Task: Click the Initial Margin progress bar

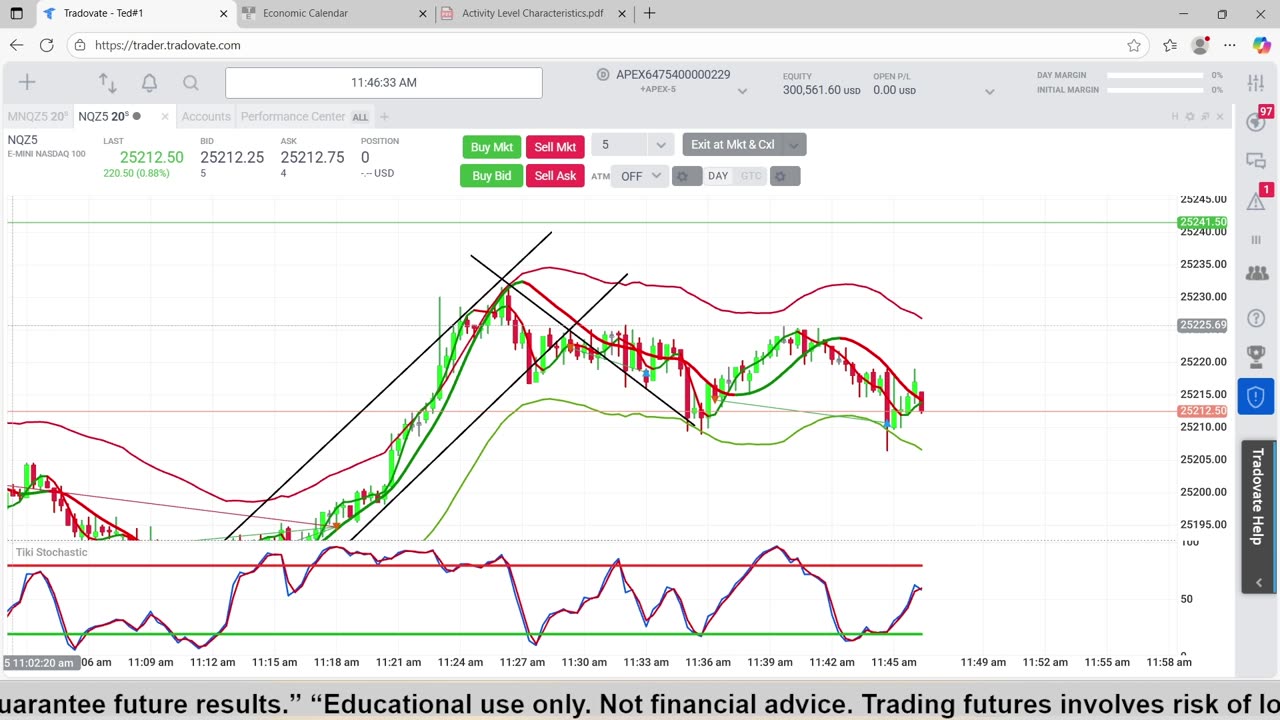Action: click(x=1154, y=90)
